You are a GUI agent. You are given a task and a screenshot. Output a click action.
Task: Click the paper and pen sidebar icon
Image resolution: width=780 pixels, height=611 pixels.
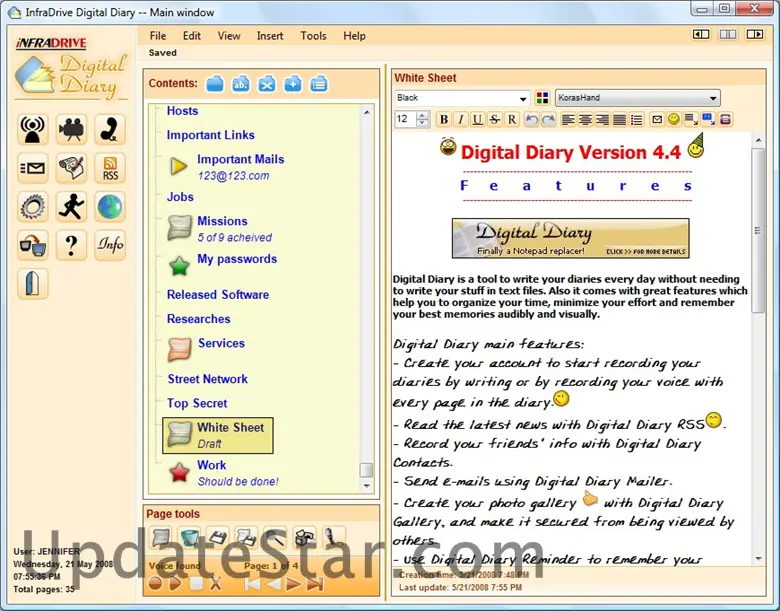click(71, 168)
